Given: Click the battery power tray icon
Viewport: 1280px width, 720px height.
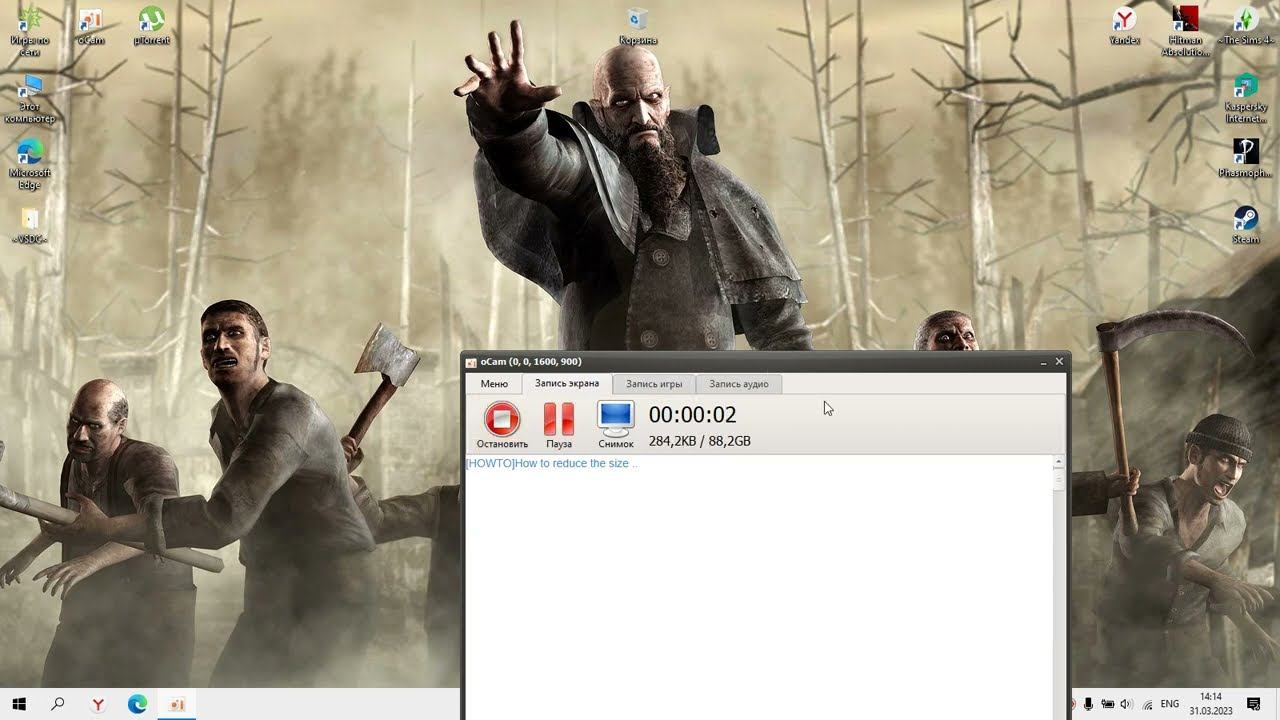Looking at the screenshot, I should [x=1107, y=704].
